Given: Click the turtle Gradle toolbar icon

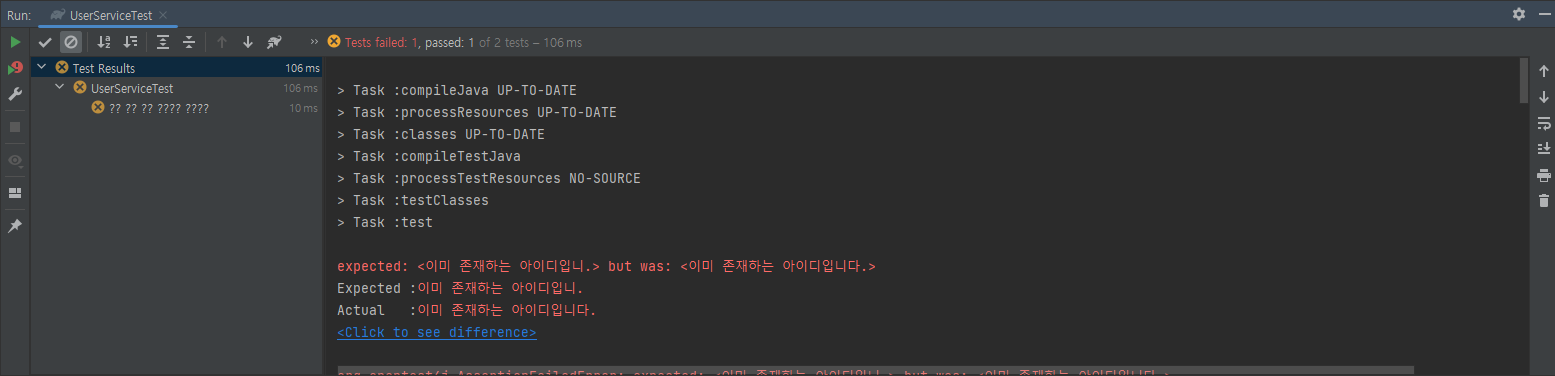Looking at the screenshot, I should (x=274, y=42).
